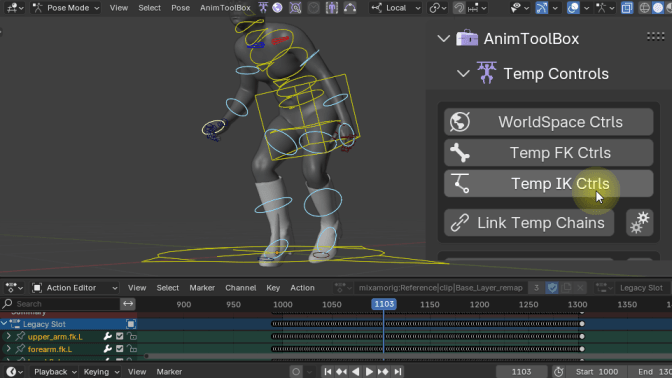The height and width of the screenshot is (378, 672).
Task: Click the 1103 current frame marker
Action: 384,304
